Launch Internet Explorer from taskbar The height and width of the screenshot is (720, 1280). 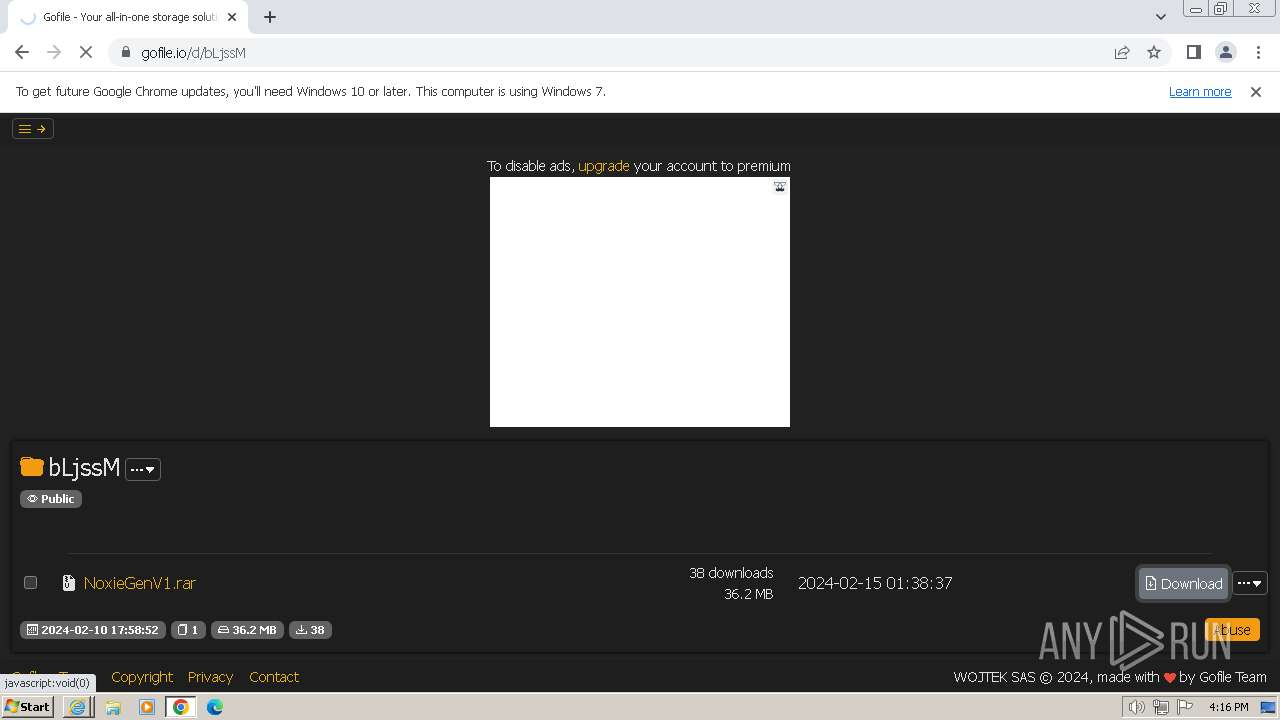[78, 707]
